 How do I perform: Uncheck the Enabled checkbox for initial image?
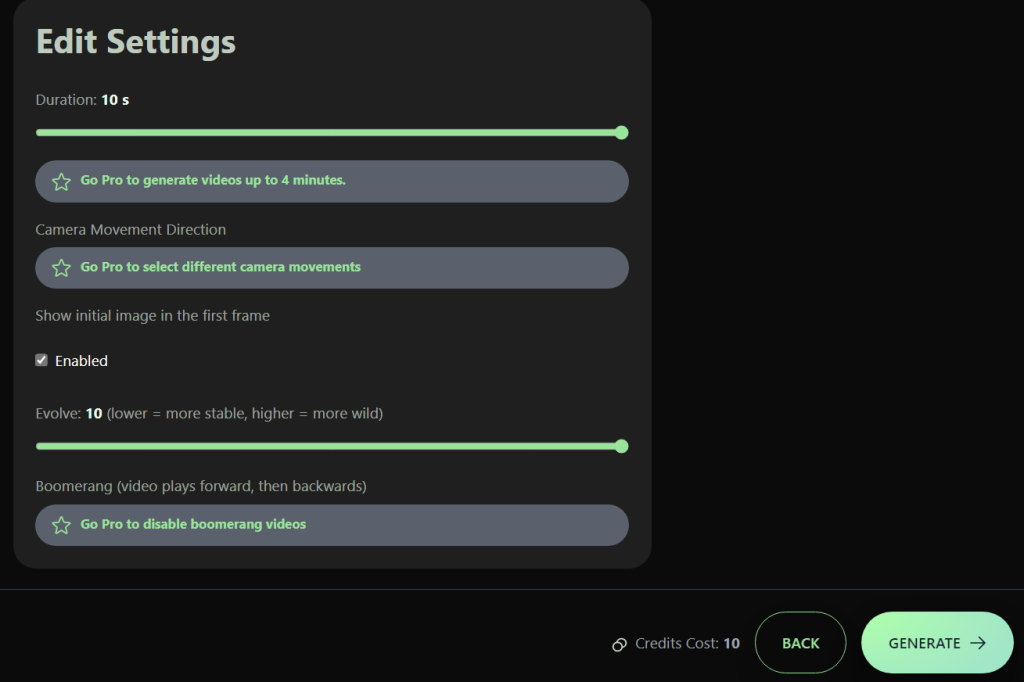[x=42, y=360]
